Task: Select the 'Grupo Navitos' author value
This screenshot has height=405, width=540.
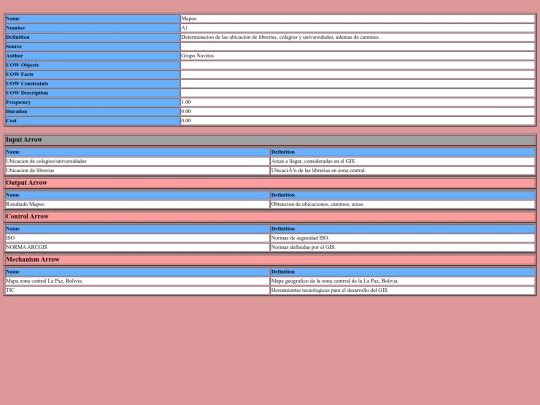Action: point(357,56)
